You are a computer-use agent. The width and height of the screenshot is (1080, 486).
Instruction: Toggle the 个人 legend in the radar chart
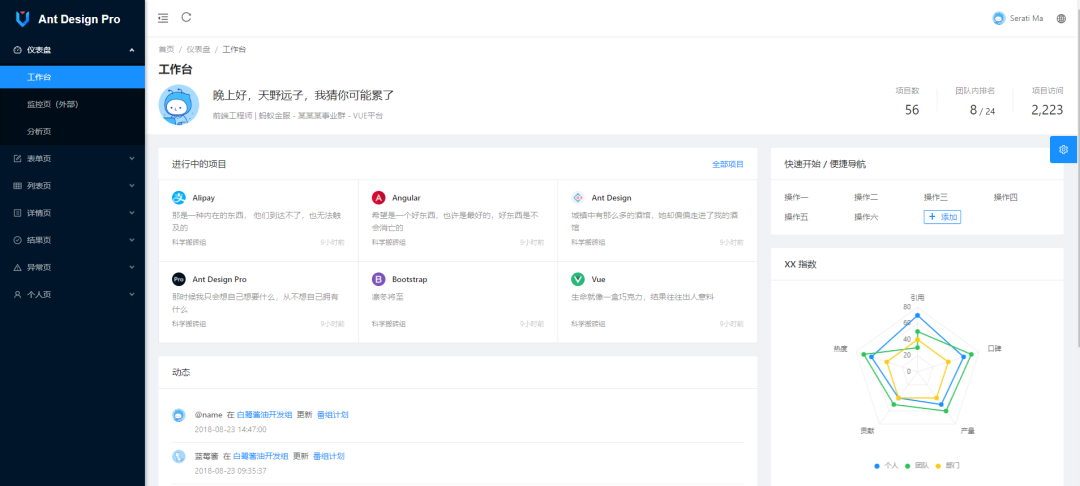(x=886, y=466)
